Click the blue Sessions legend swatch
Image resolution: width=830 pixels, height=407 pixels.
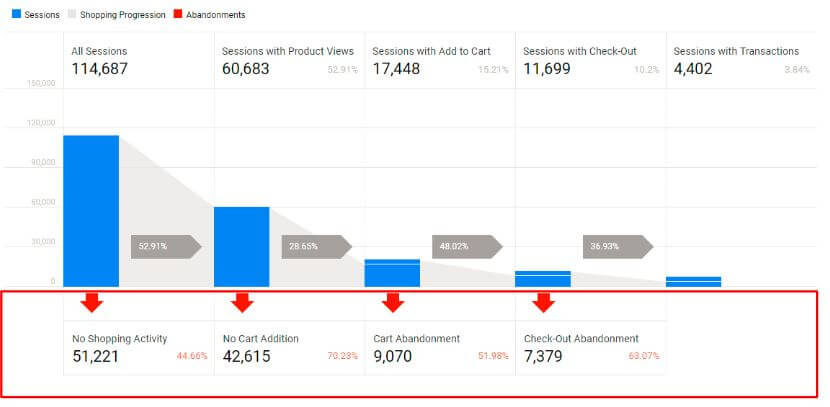(15, 15)
